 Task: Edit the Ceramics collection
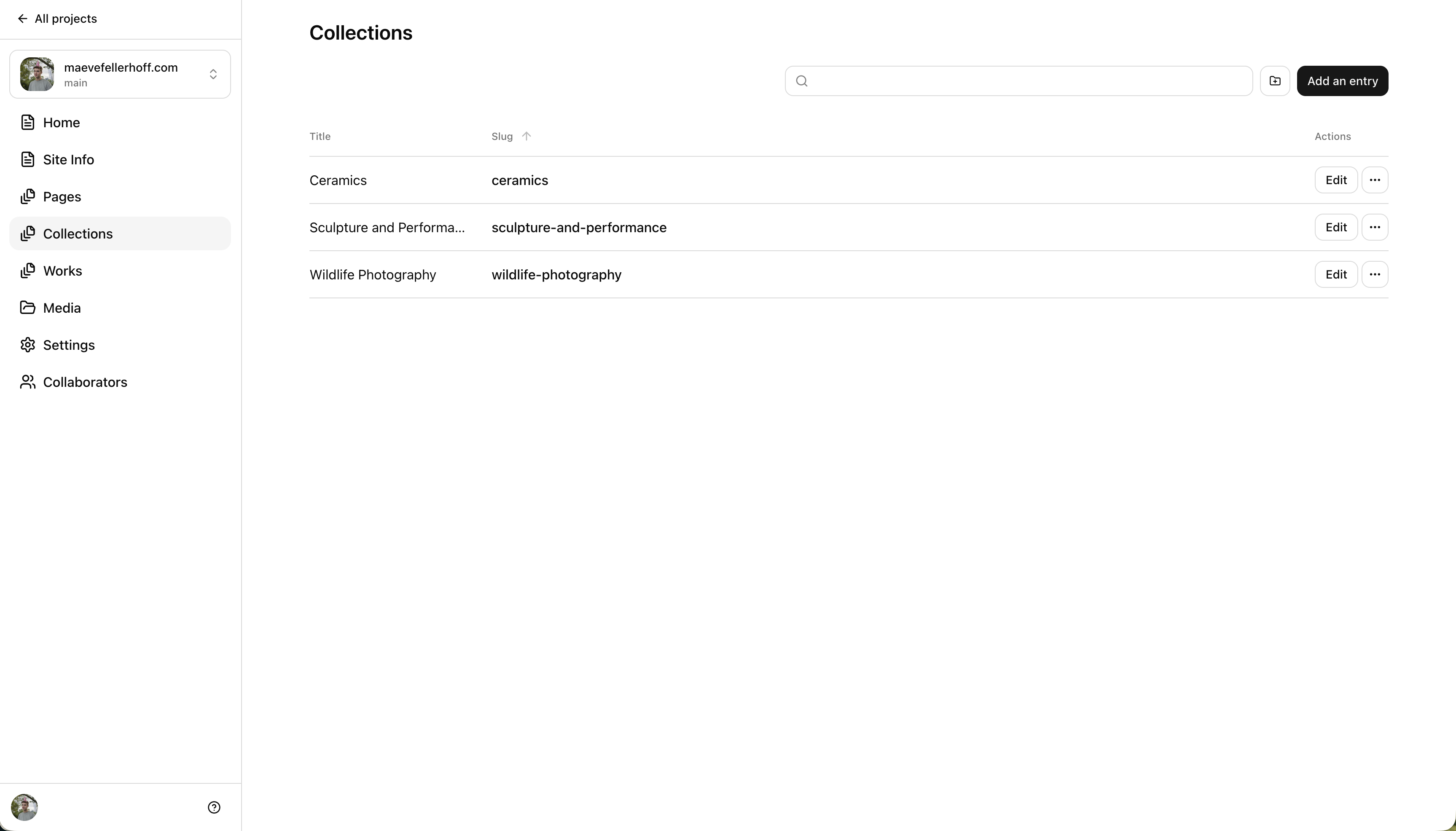pyautogui.click(x=1335, y=180)
